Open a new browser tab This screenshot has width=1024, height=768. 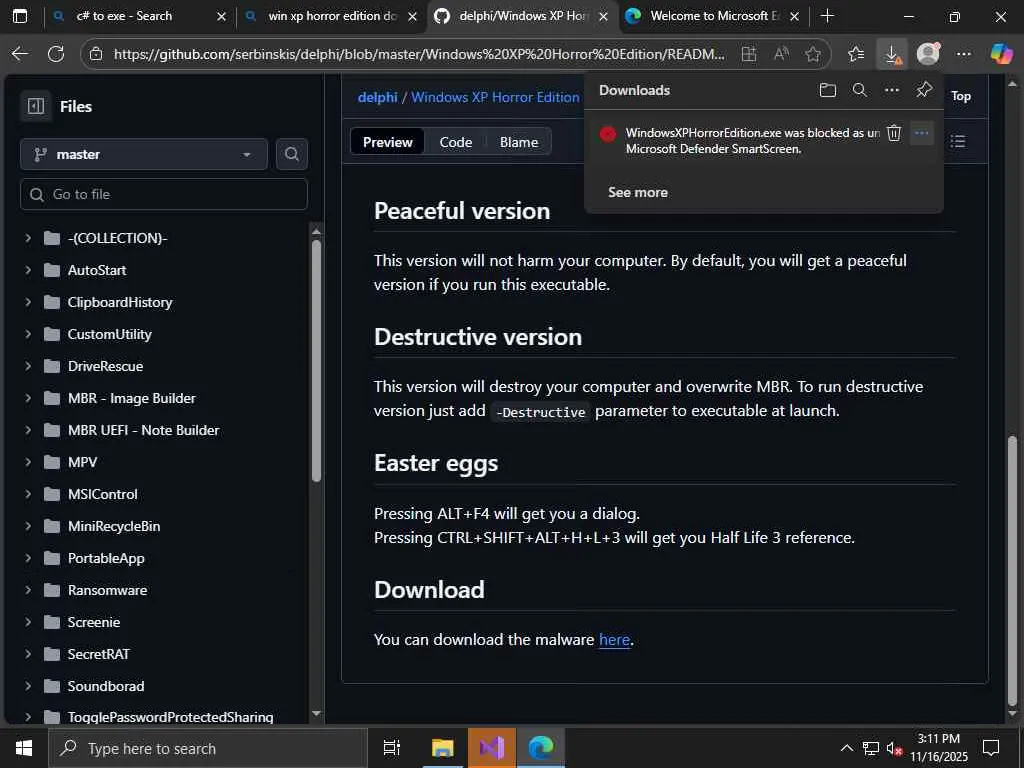click(827, 16)
